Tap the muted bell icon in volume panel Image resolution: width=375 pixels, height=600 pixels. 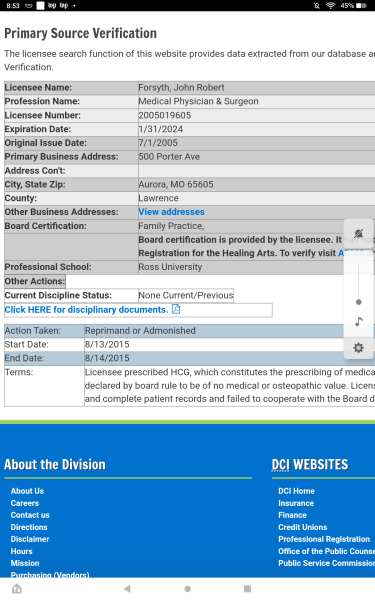[x=359, y=233]
